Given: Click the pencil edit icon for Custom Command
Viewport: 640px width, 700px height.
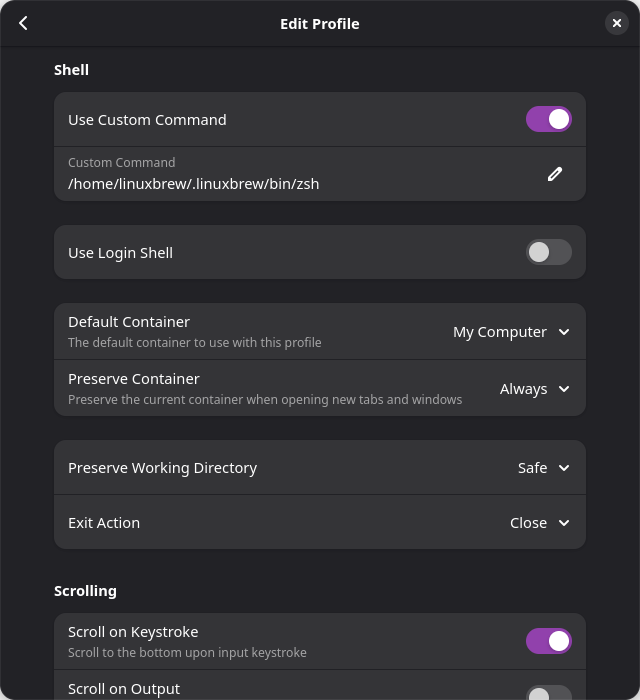Looking at the screenshot, I should 555,174.
